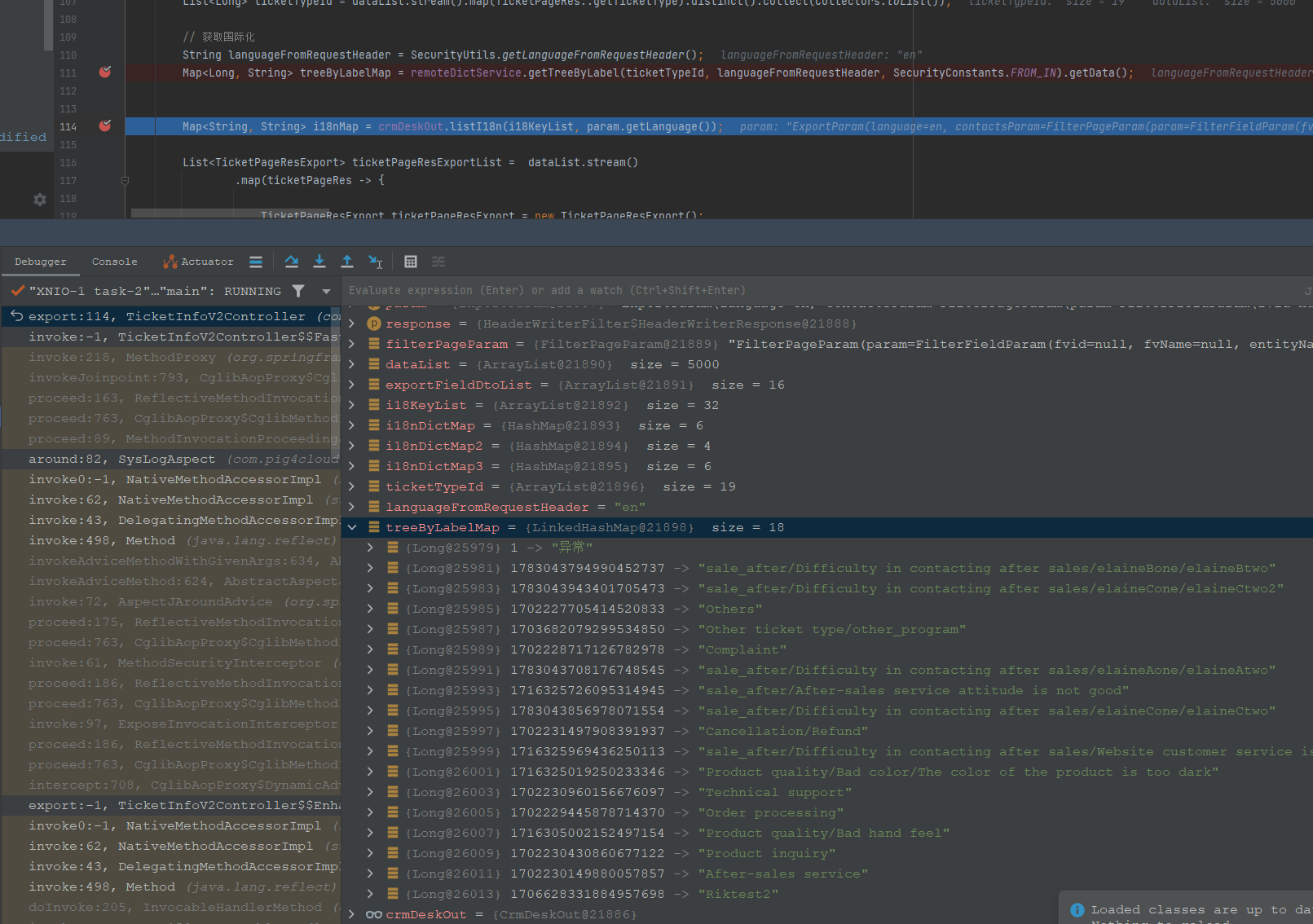Viewport: 1313px width, 924px height.
Task: Expand the entry valued "Cancellation/Refund"
Action: click(370, 731)
